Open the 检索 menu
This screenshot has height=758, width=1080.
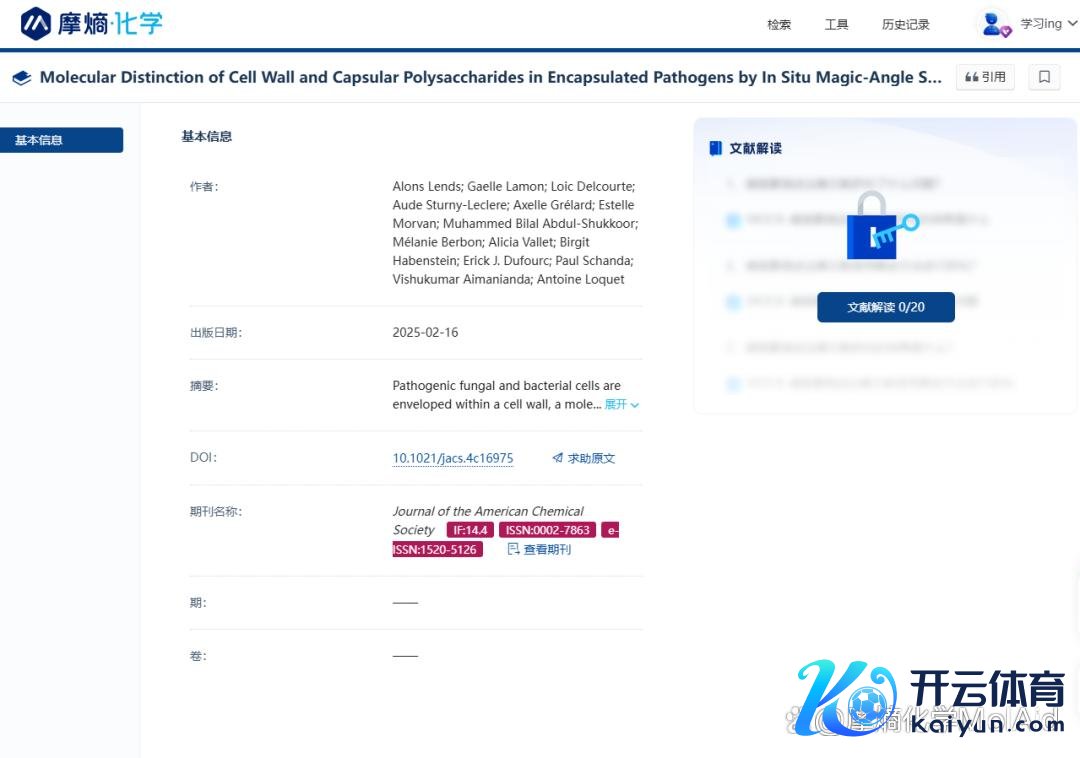tap(779, 25)
